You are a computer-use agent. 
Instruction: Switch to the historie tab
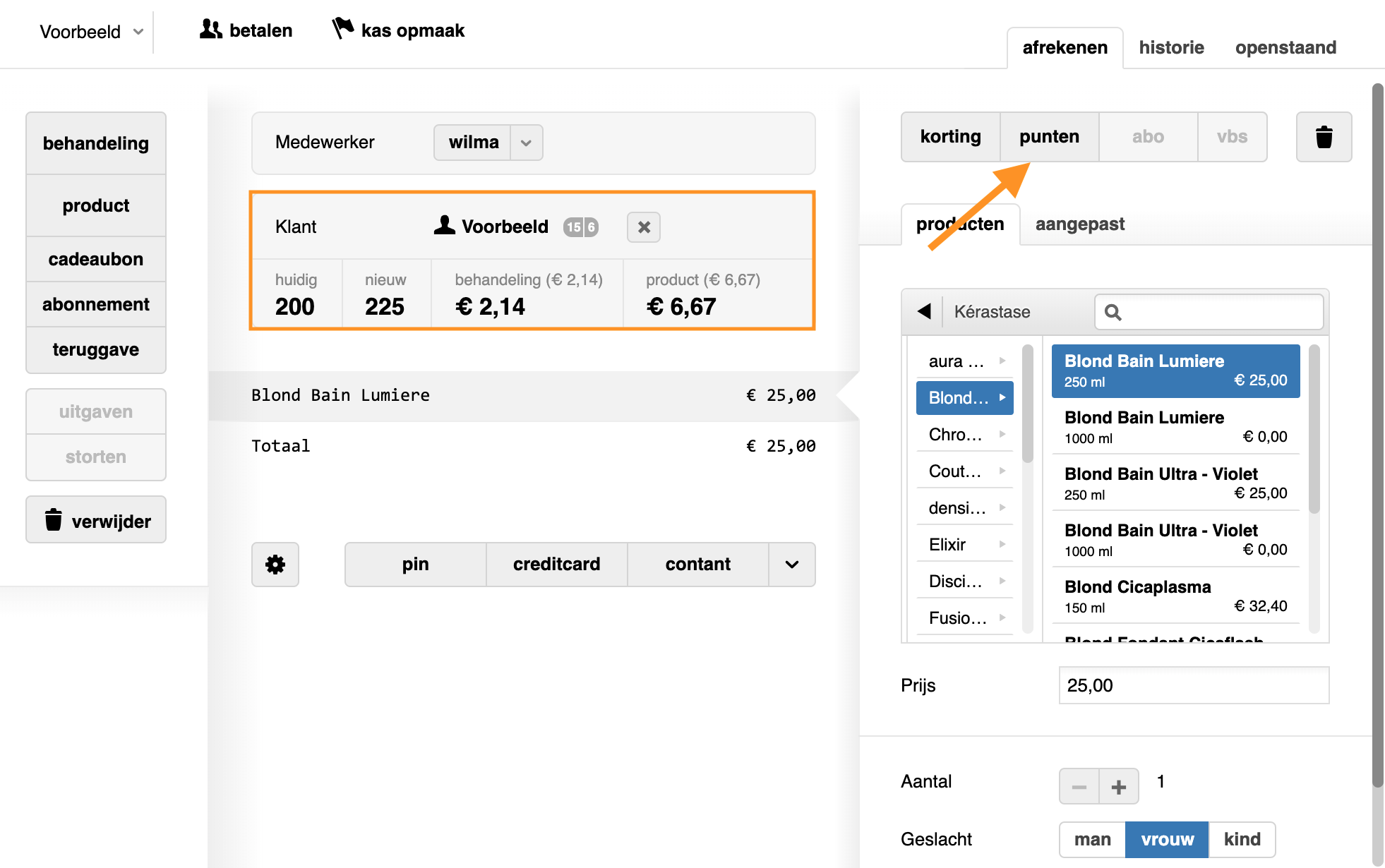click(1171, 47)
